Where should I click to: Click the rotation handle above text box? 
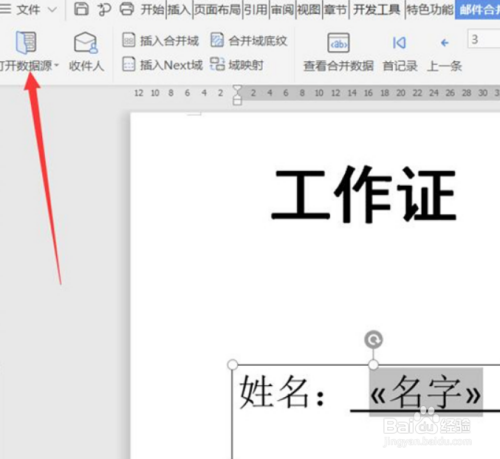click(374, 340)
